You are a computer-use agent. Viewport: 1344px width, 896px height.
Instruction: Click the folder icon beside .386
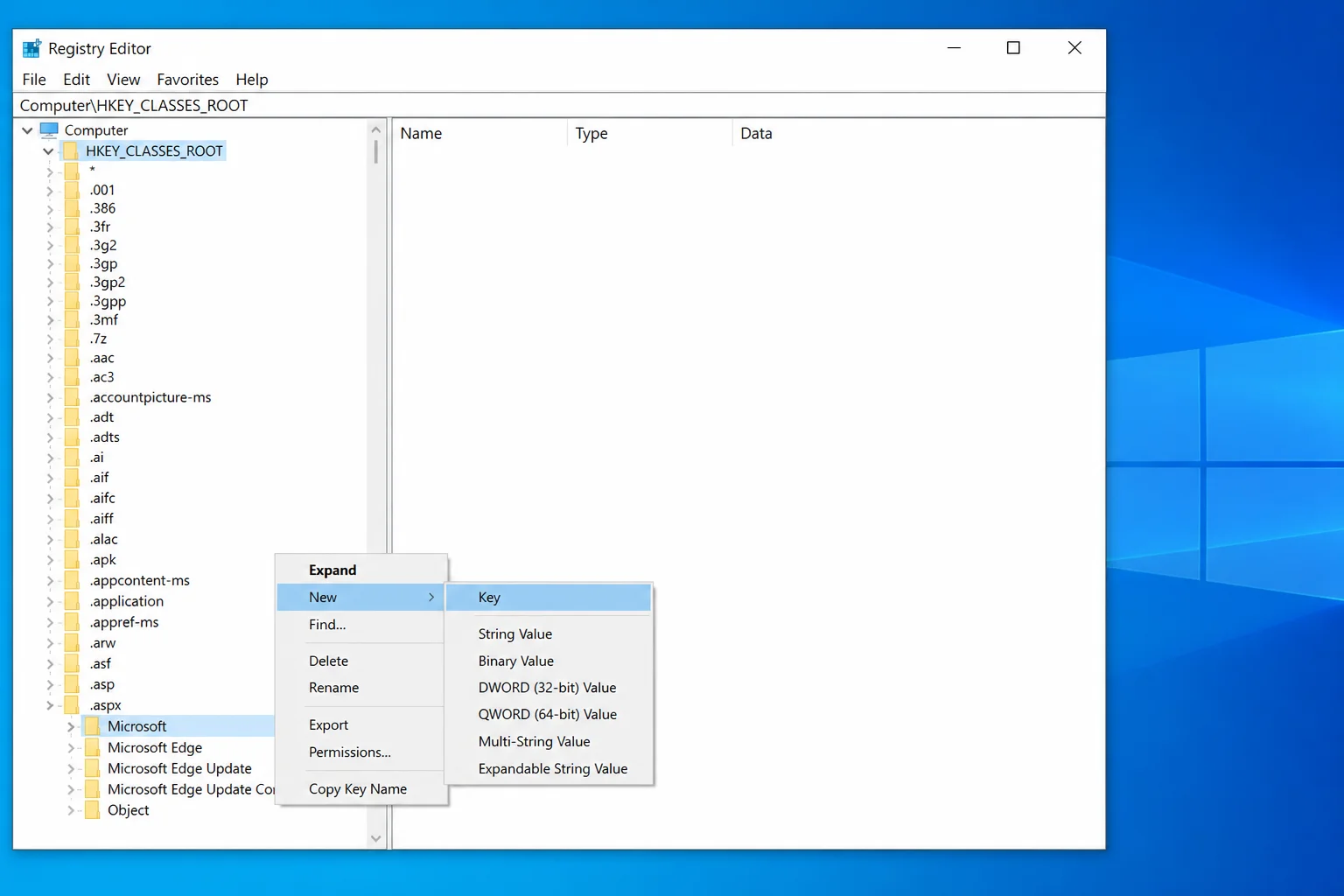pyautogui.click(x=72, y=208)
